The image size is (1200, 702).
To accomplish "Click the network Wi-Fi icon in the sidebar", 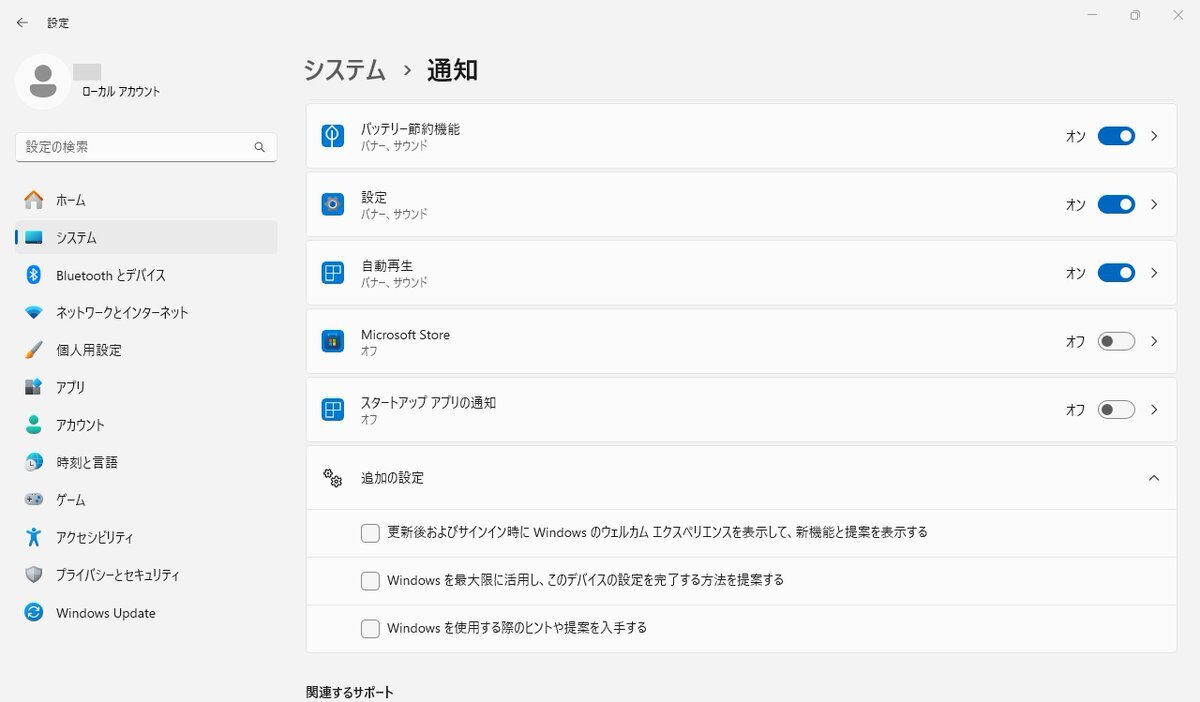I will click(34, 313).
